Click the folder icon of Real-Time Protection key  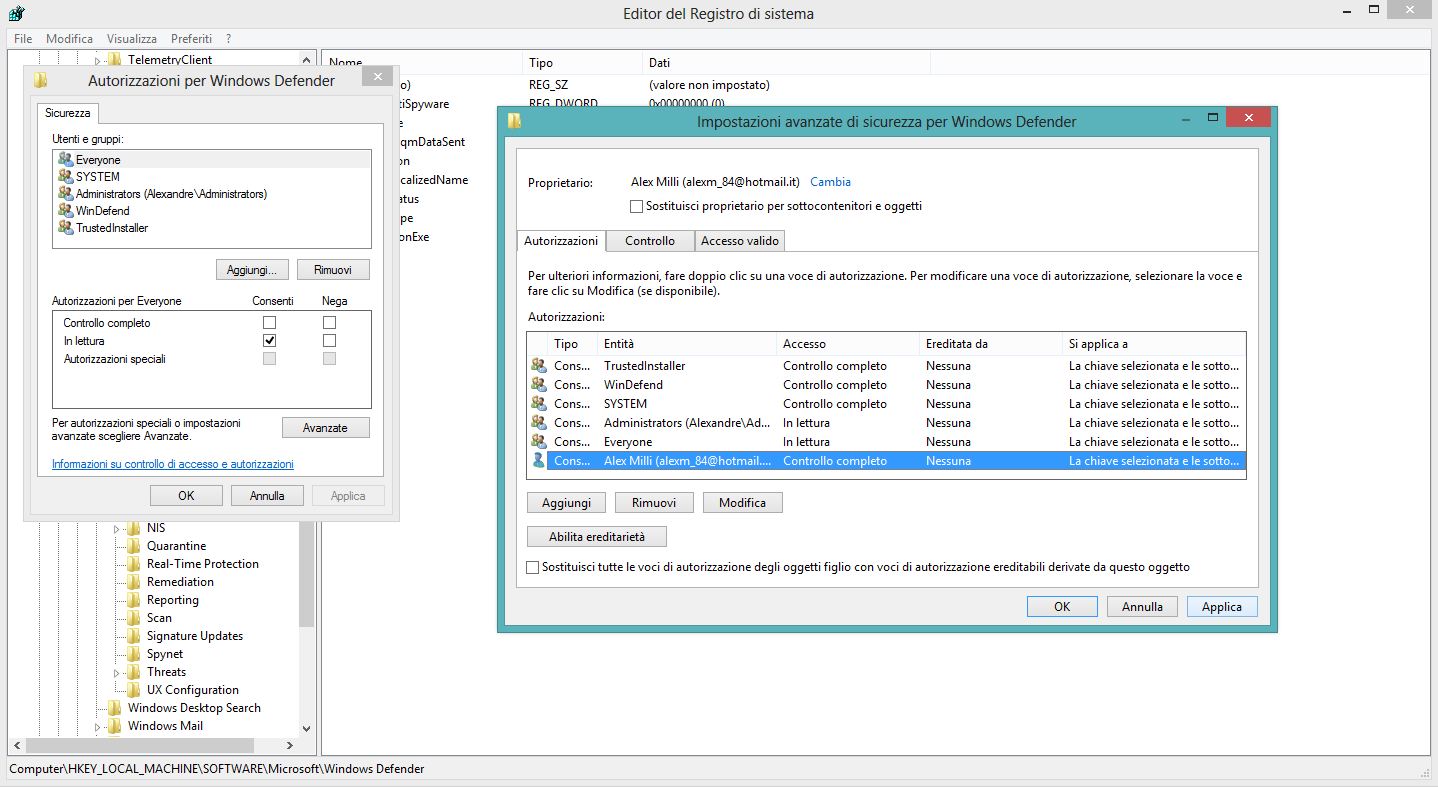pos(134,564)
